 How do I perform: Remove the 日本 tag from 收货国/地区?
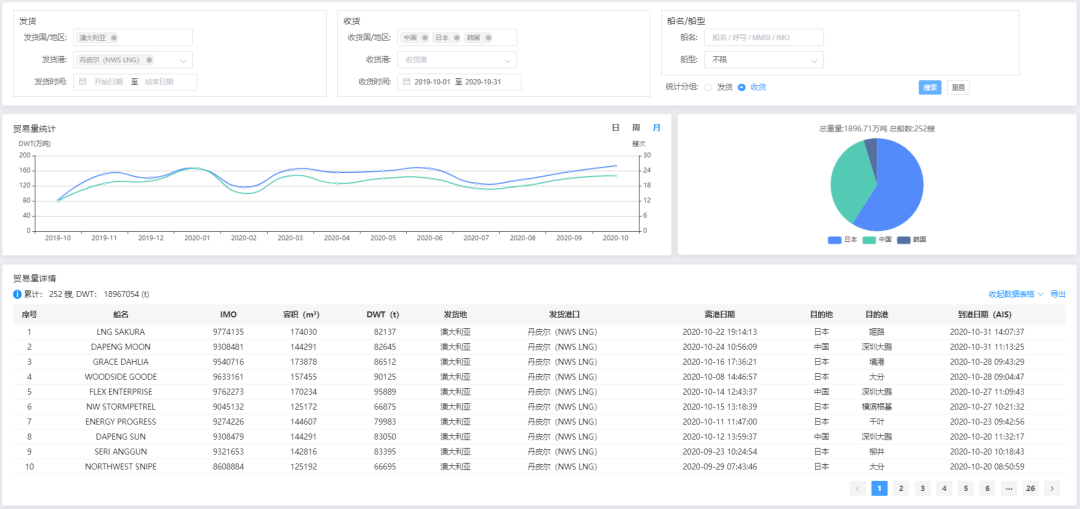point(457,37)
